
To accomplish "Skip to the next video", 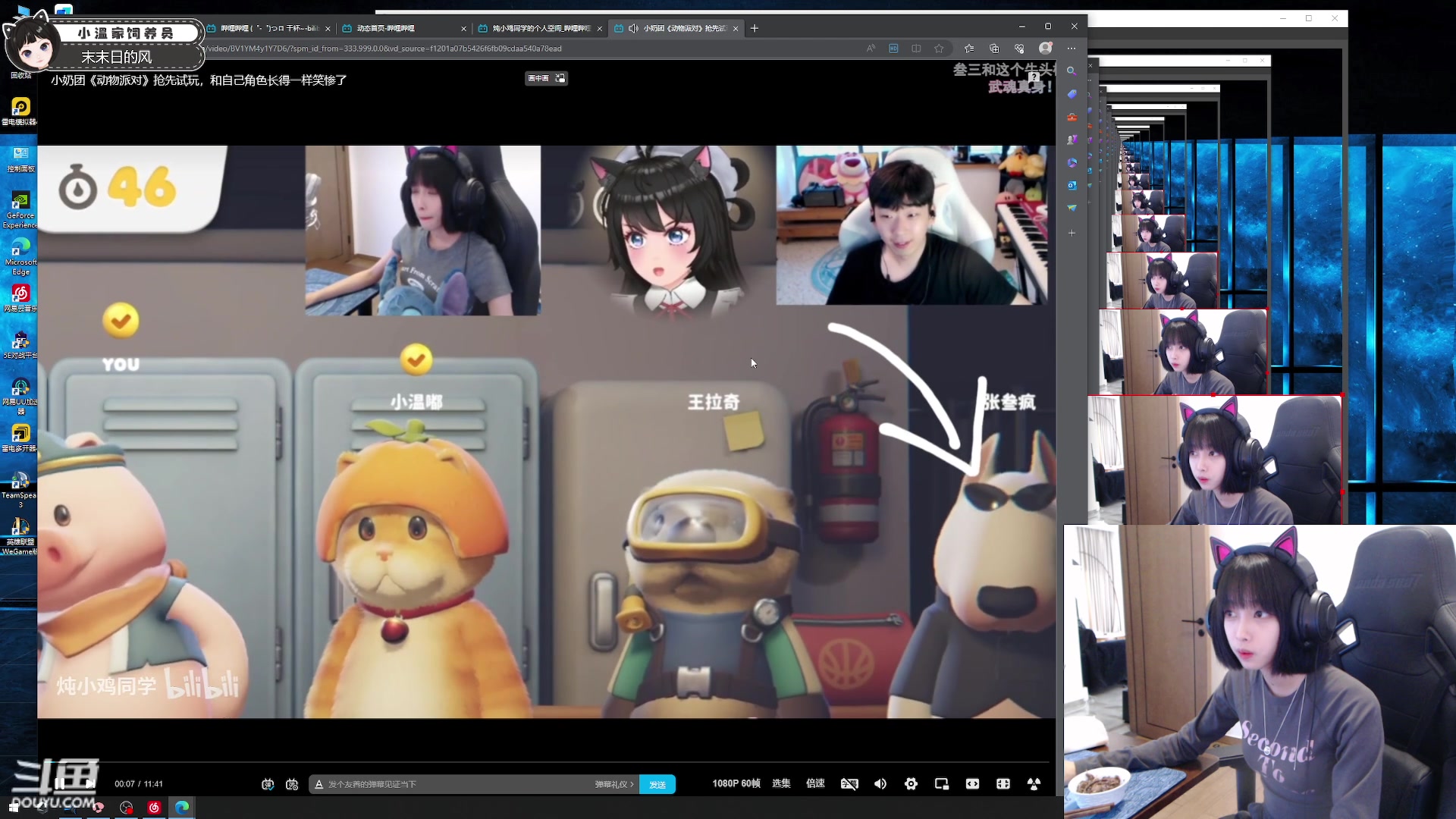I will [x=89, y=783].
